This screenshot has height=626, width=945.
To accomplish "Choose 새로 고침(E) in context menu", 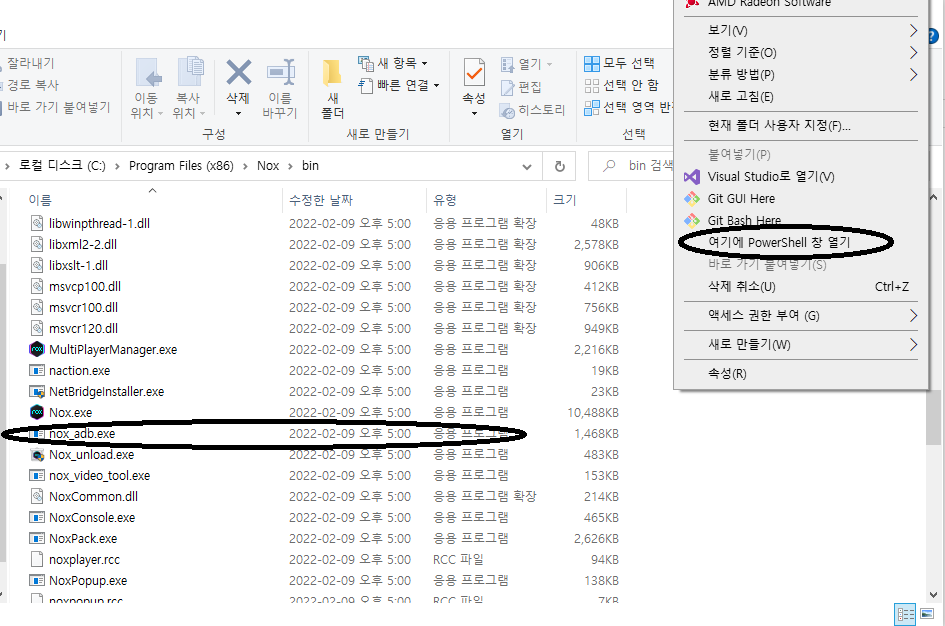I will point(801,96).
